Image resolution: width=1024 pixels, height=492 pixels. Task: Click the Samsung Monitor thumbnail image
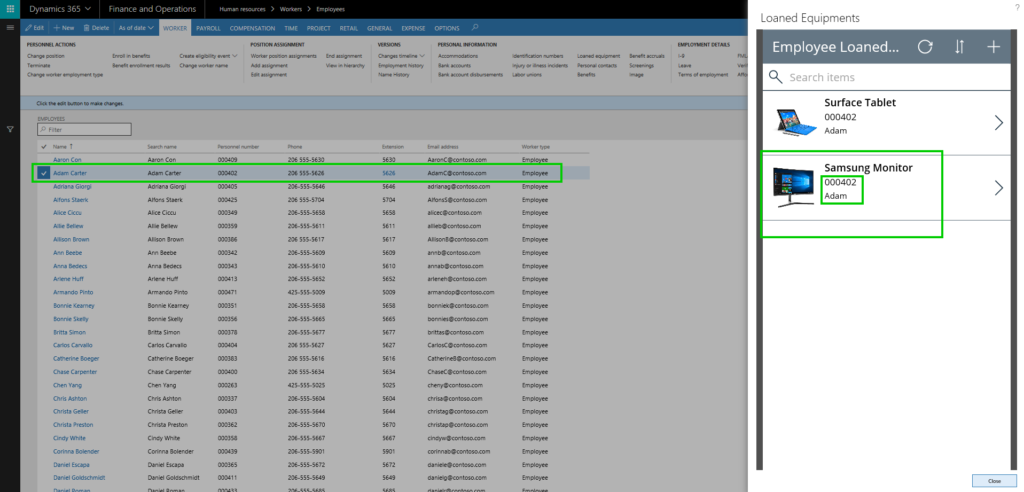[793, 188]
